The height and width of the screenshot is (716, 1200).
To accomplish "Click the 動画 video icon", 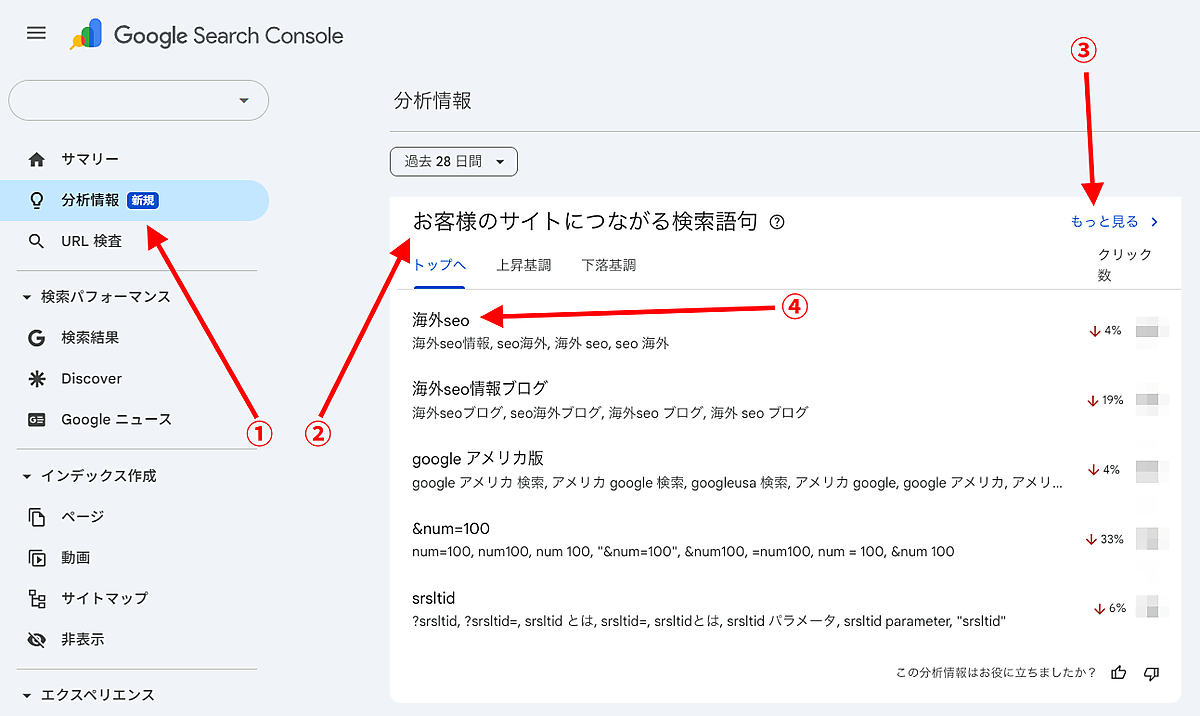I will 37,558.
